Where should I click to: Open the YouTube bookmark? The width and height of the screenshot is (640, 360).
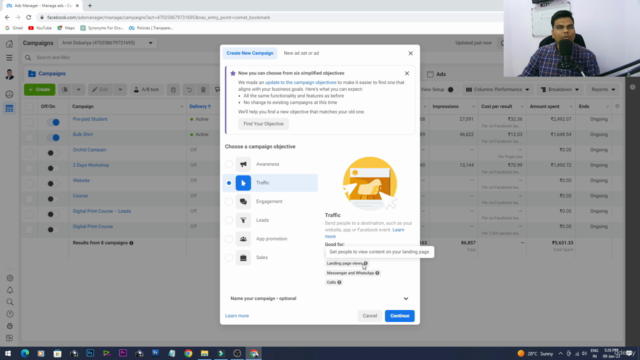point(40,28)
